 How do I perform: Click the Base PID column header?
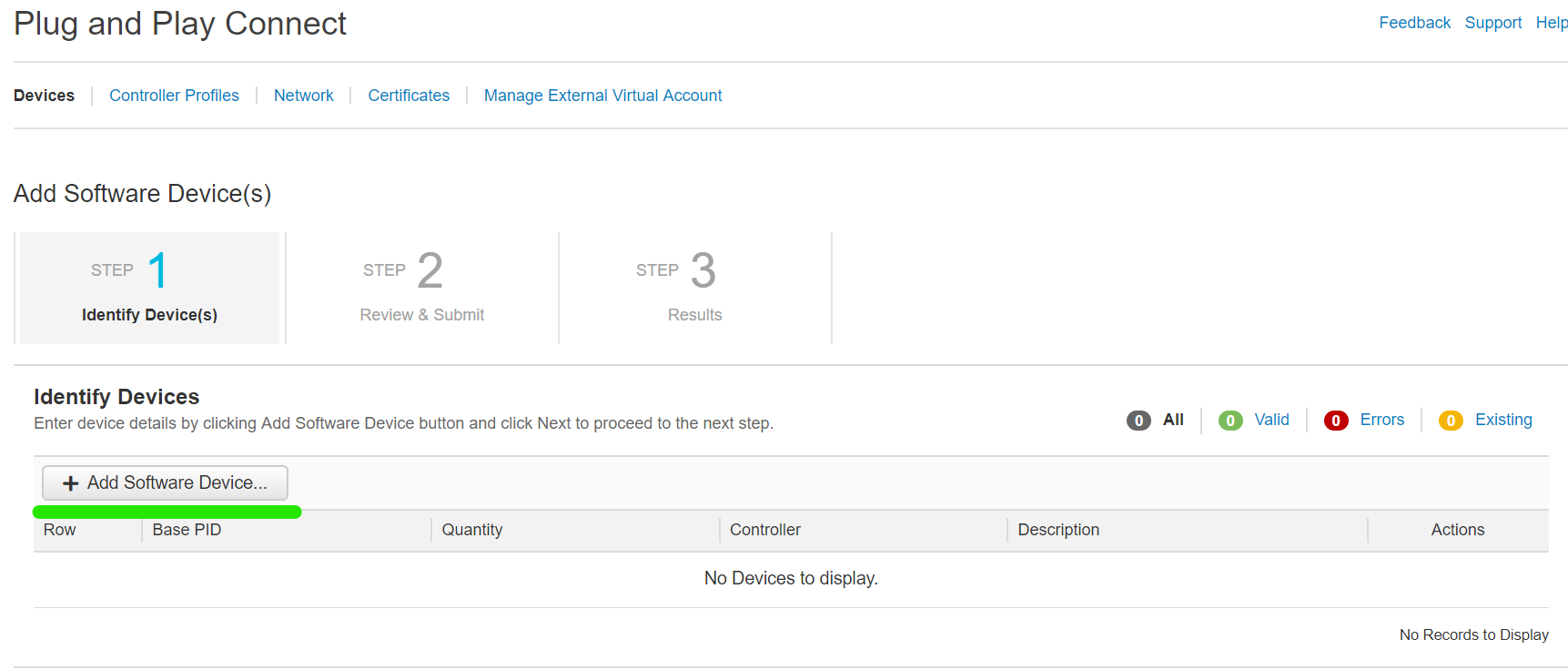coord(187,530)
